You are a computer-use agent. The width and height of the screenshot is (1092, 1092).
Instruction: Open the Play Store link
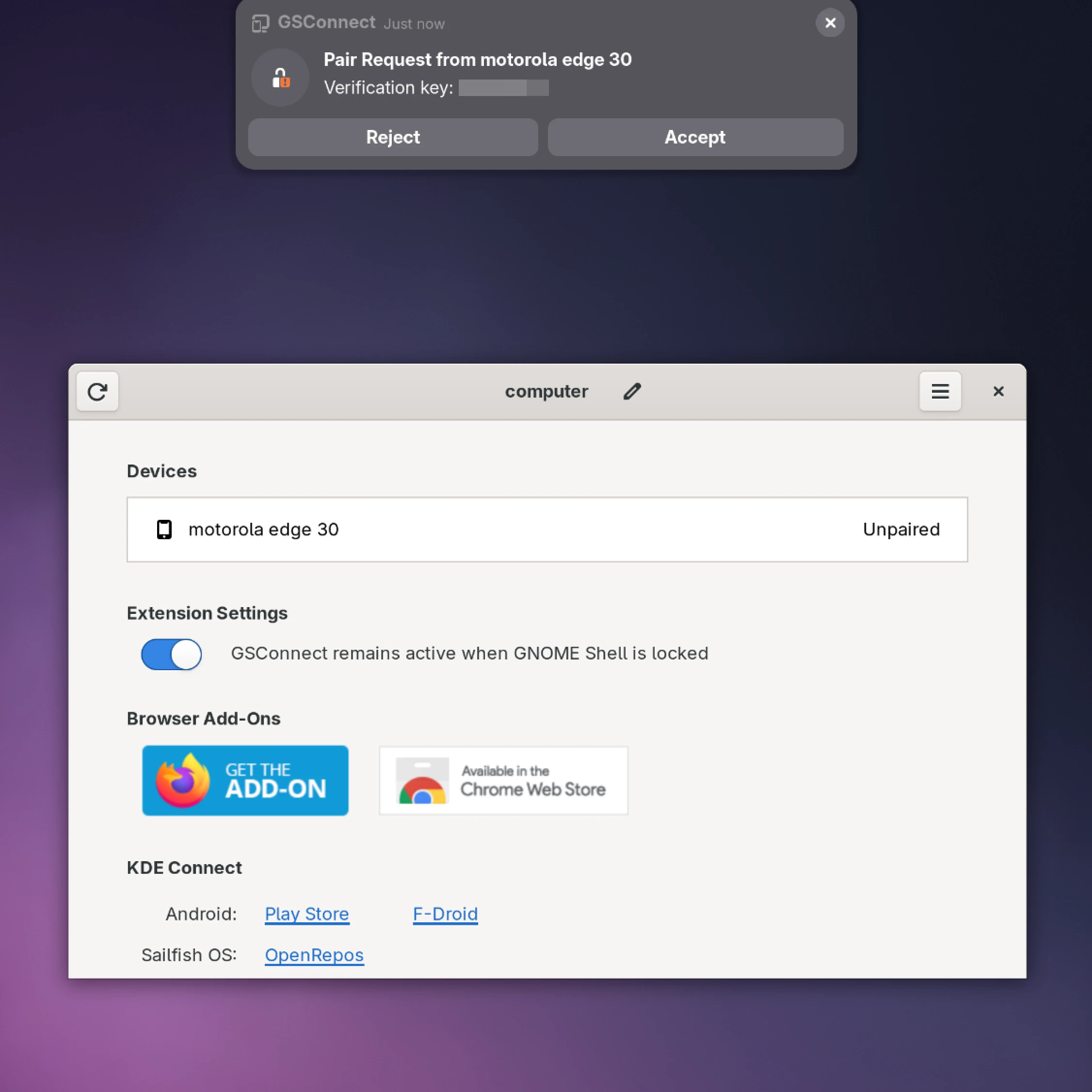(x=307, y=914)
